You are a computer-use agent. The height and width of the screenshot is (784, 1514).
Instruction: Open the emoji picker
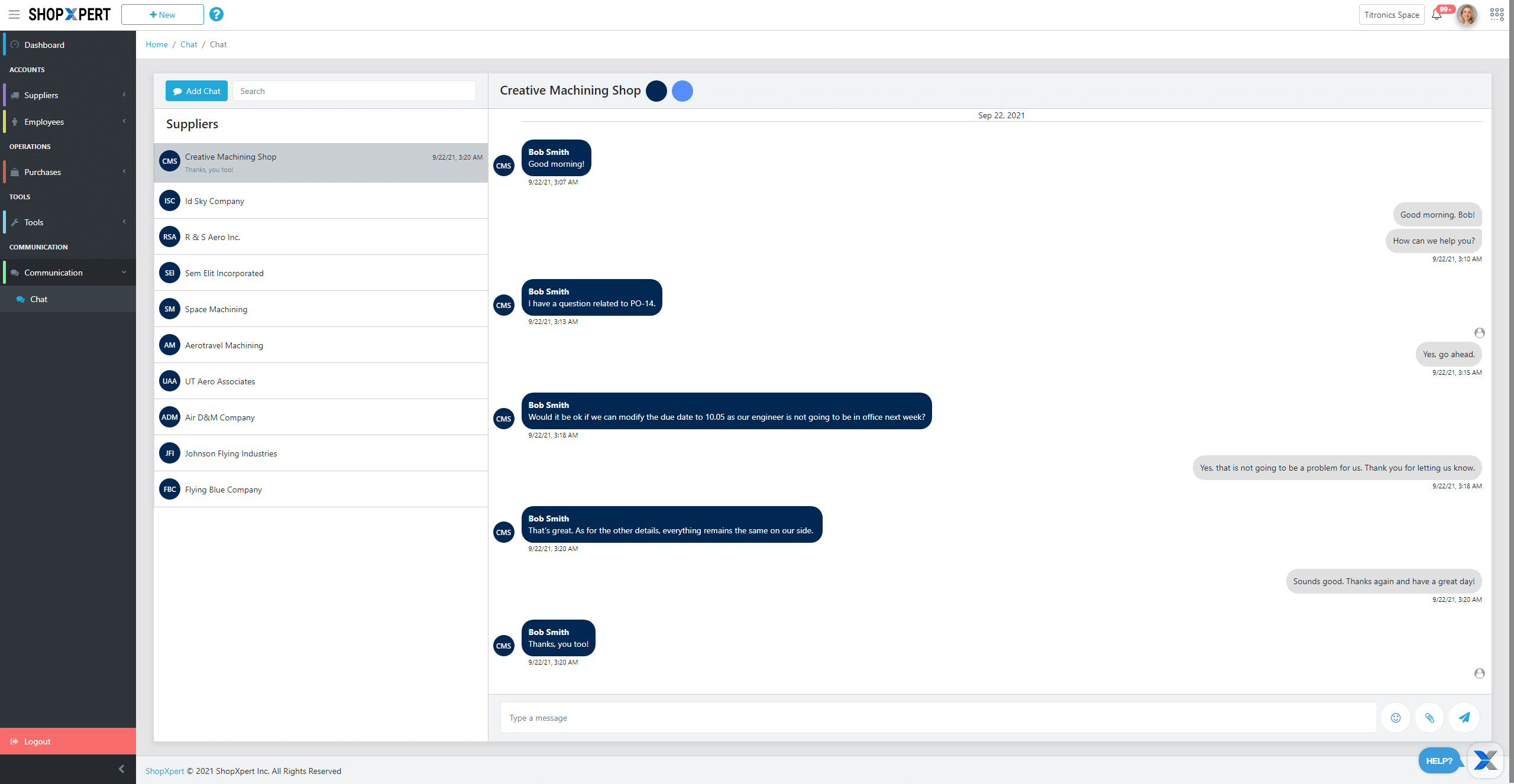click(x=1396, y=718)
